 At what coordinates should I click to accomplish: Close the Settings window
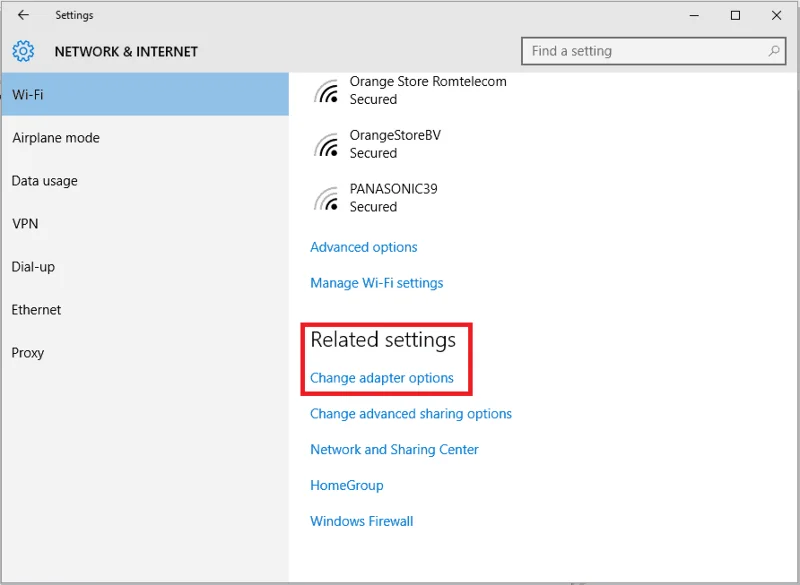click(x=776, y=15)
